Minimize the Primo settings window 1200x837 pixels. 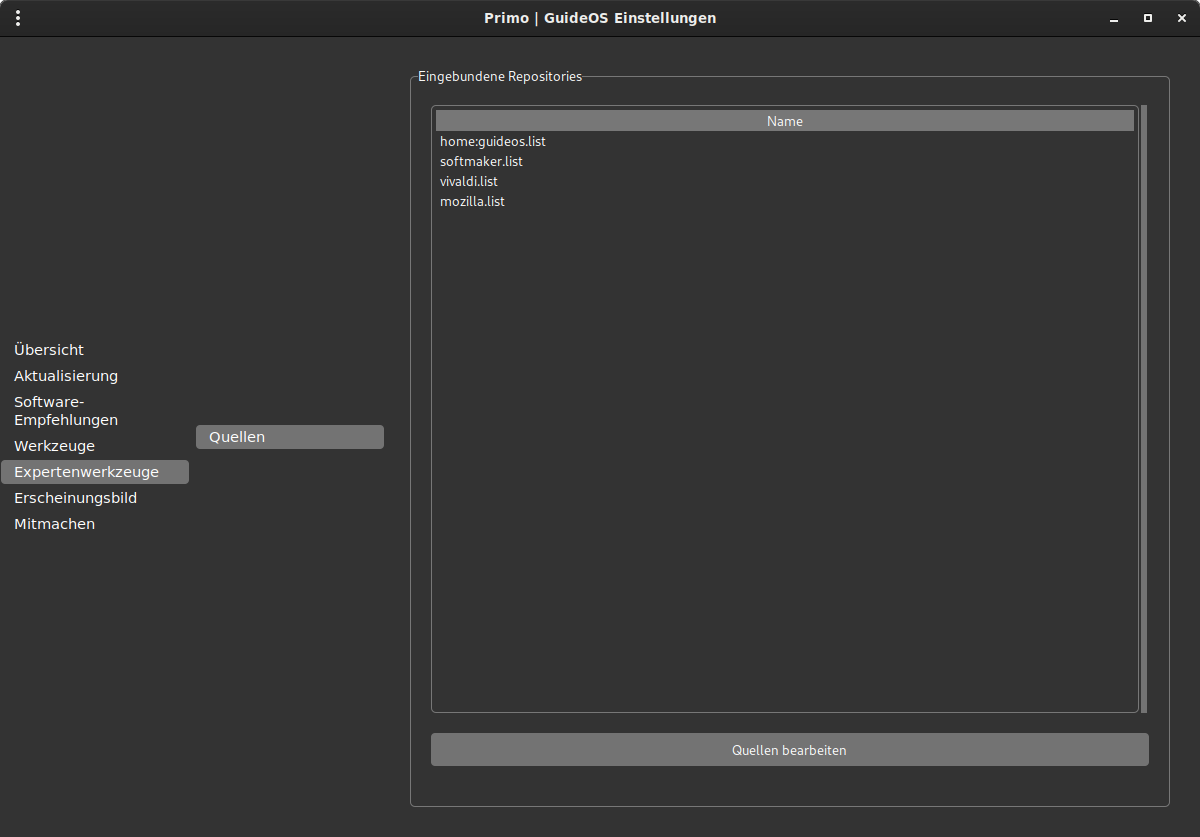coord(1114,18)
